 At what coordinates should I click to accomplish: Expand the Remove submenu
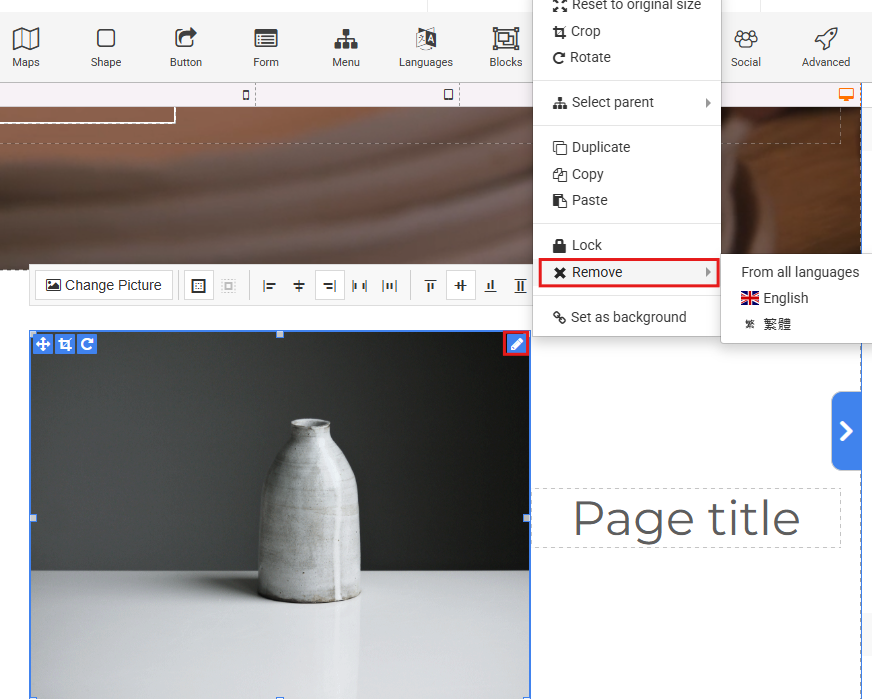pyautogui.click(x=628, y=272)
